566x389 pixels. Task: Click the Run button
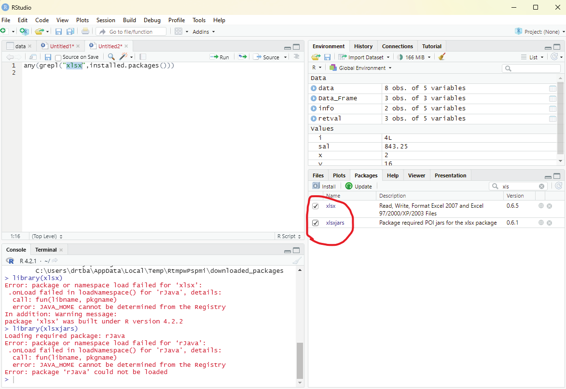pos(220,57)
